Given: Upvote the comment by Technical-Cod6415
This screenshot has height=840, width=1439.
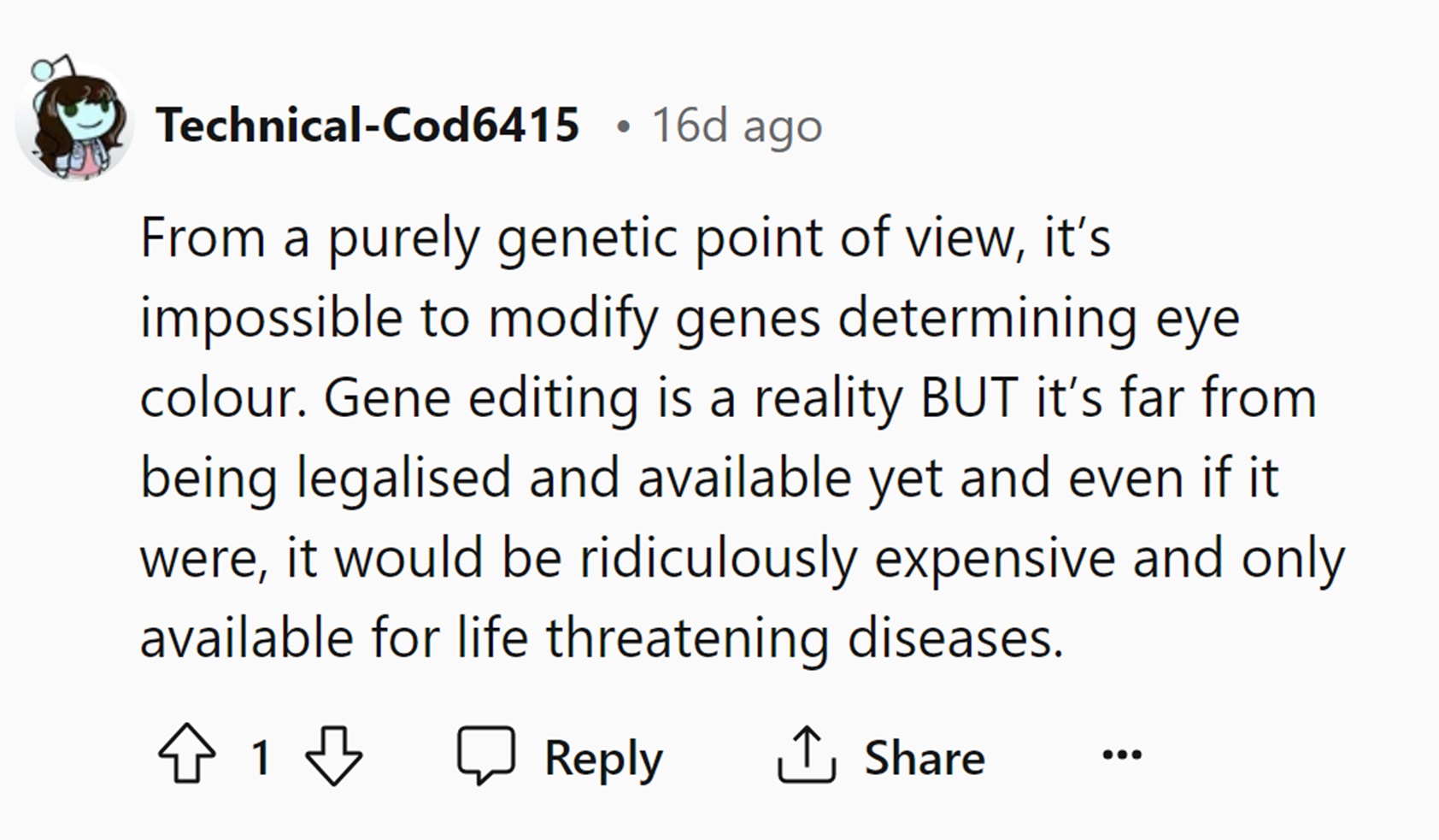Looking at the screenshot, I should point(186,755).
